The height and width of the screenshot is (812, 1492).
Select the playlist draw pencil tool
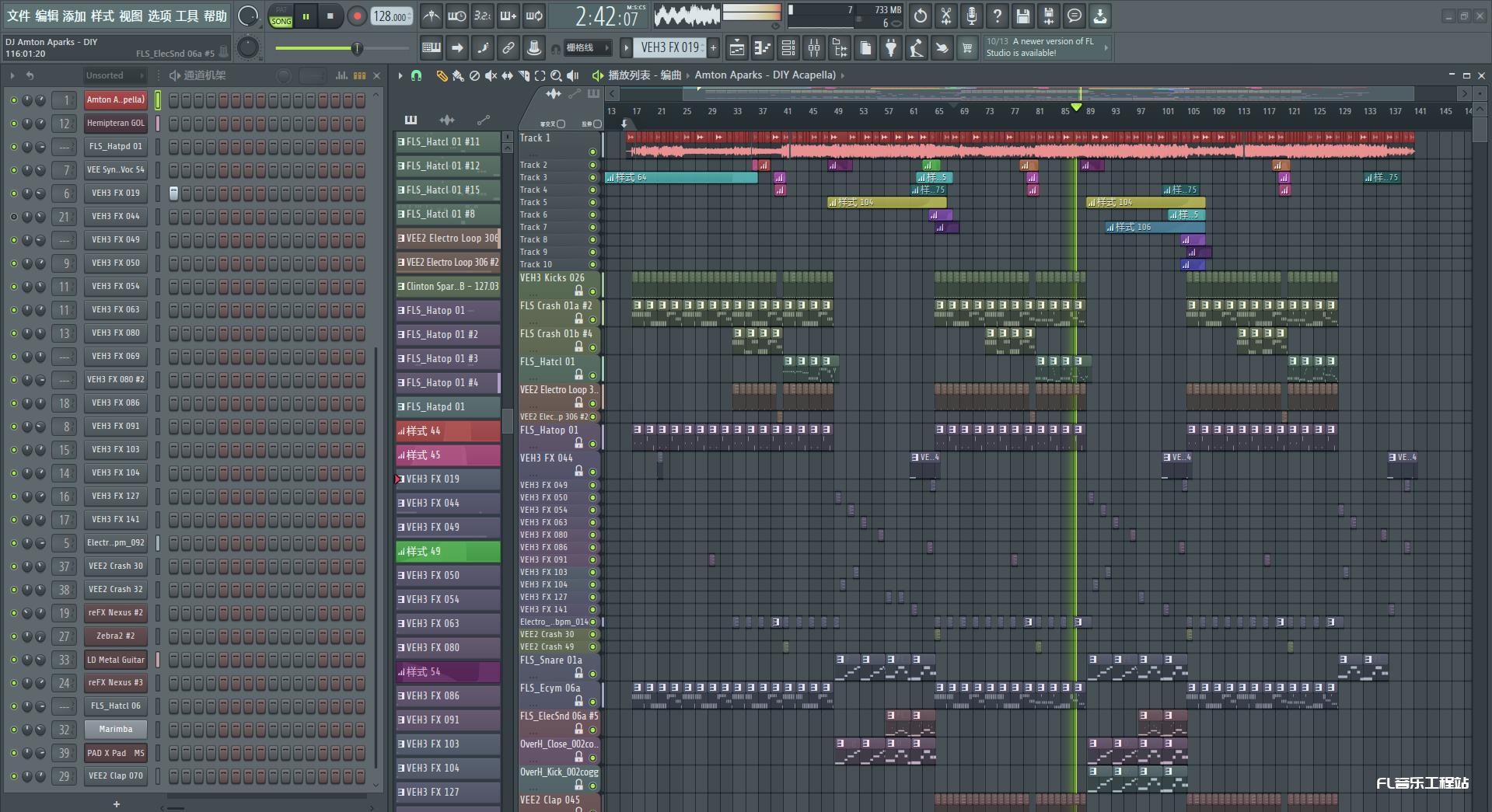point(442,75)
